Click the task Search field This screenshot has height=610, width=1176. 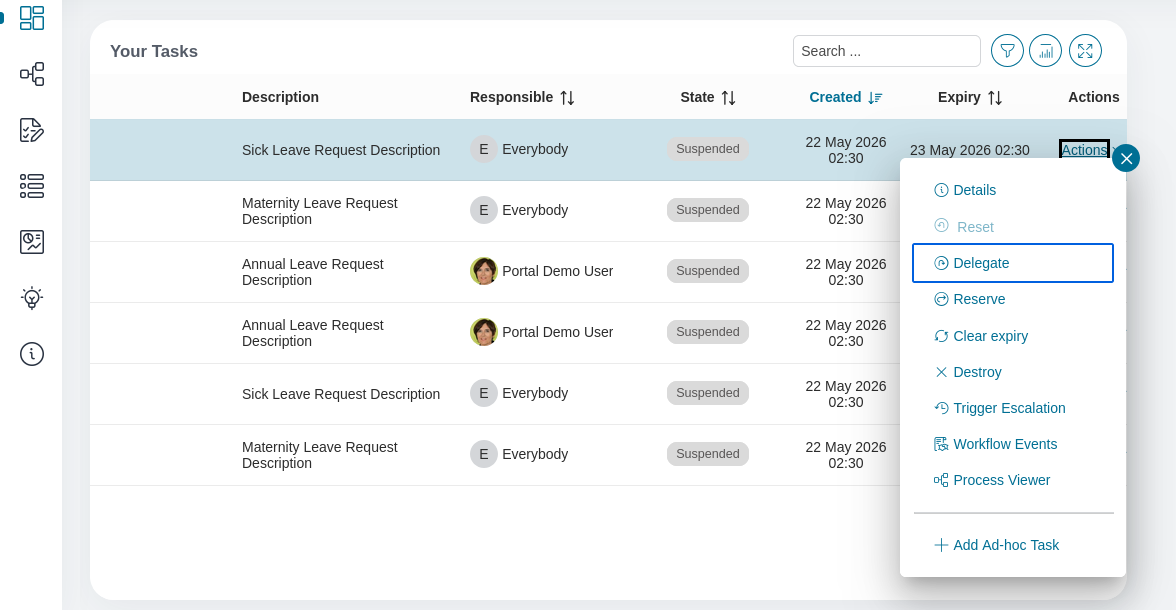(886, 51)
